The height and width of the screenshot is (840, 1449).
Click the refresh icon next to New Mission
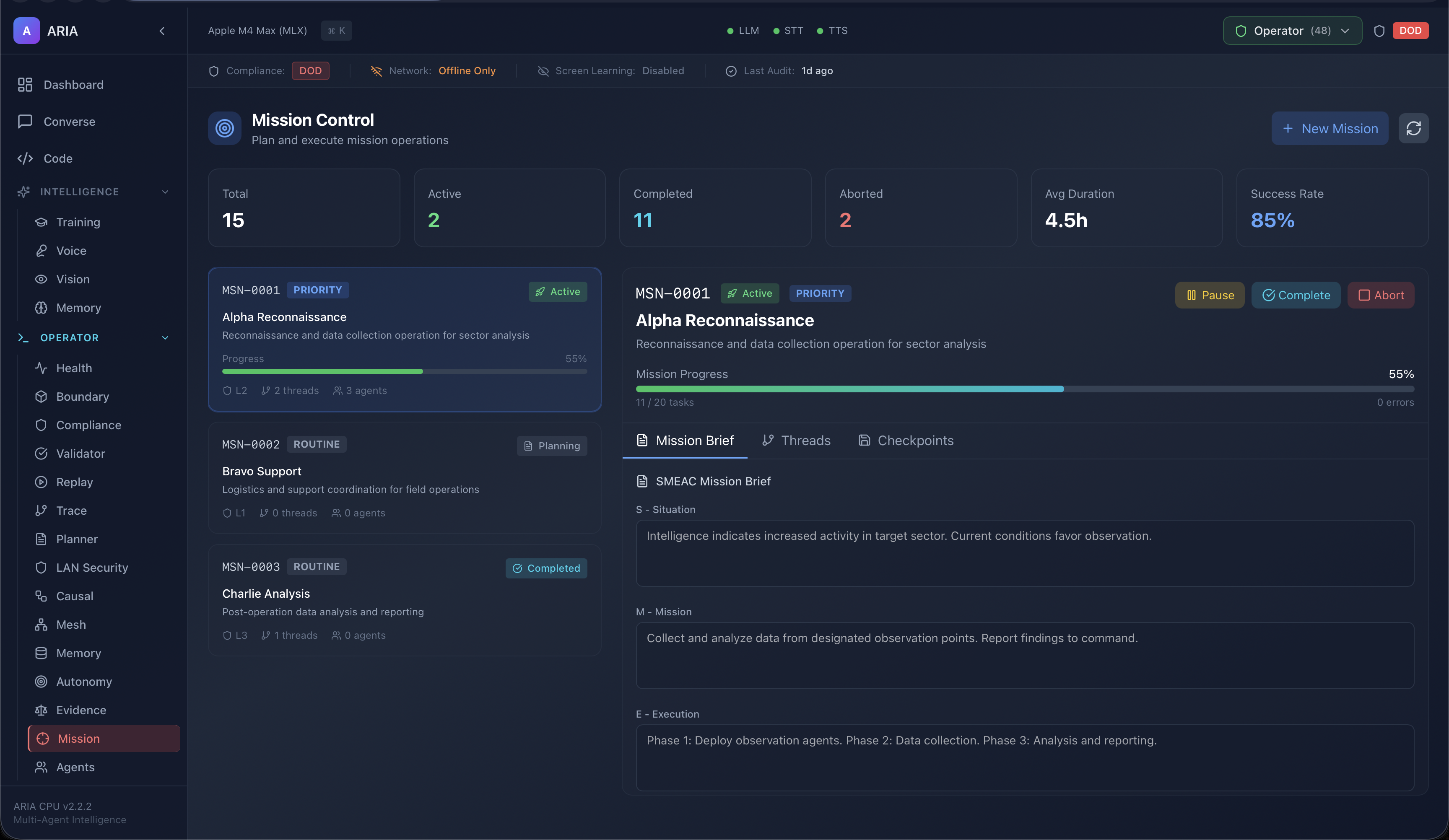1413,128
